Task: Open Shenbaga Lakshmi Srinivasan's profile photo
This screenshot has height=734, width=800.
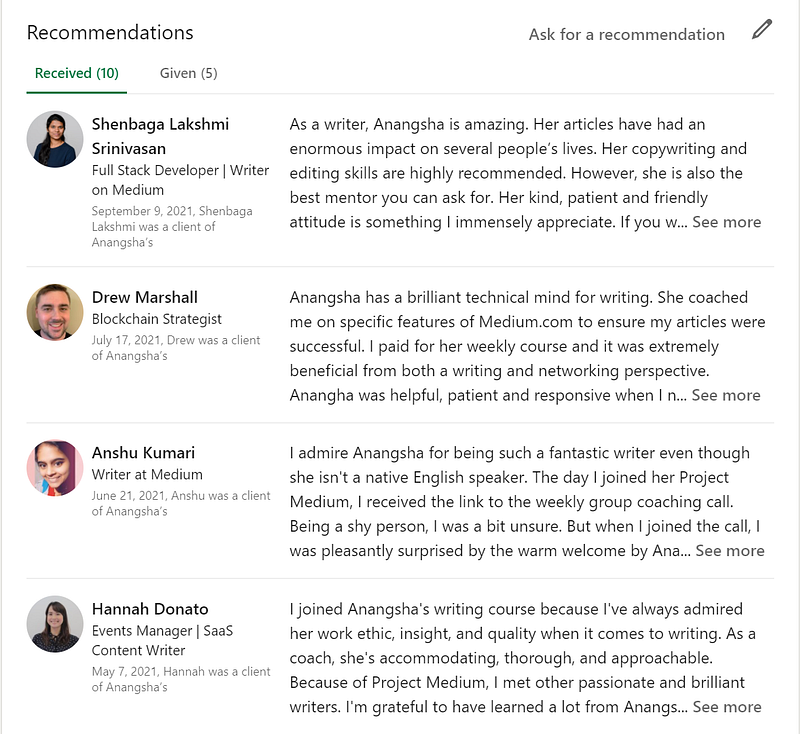Action: 55,139
